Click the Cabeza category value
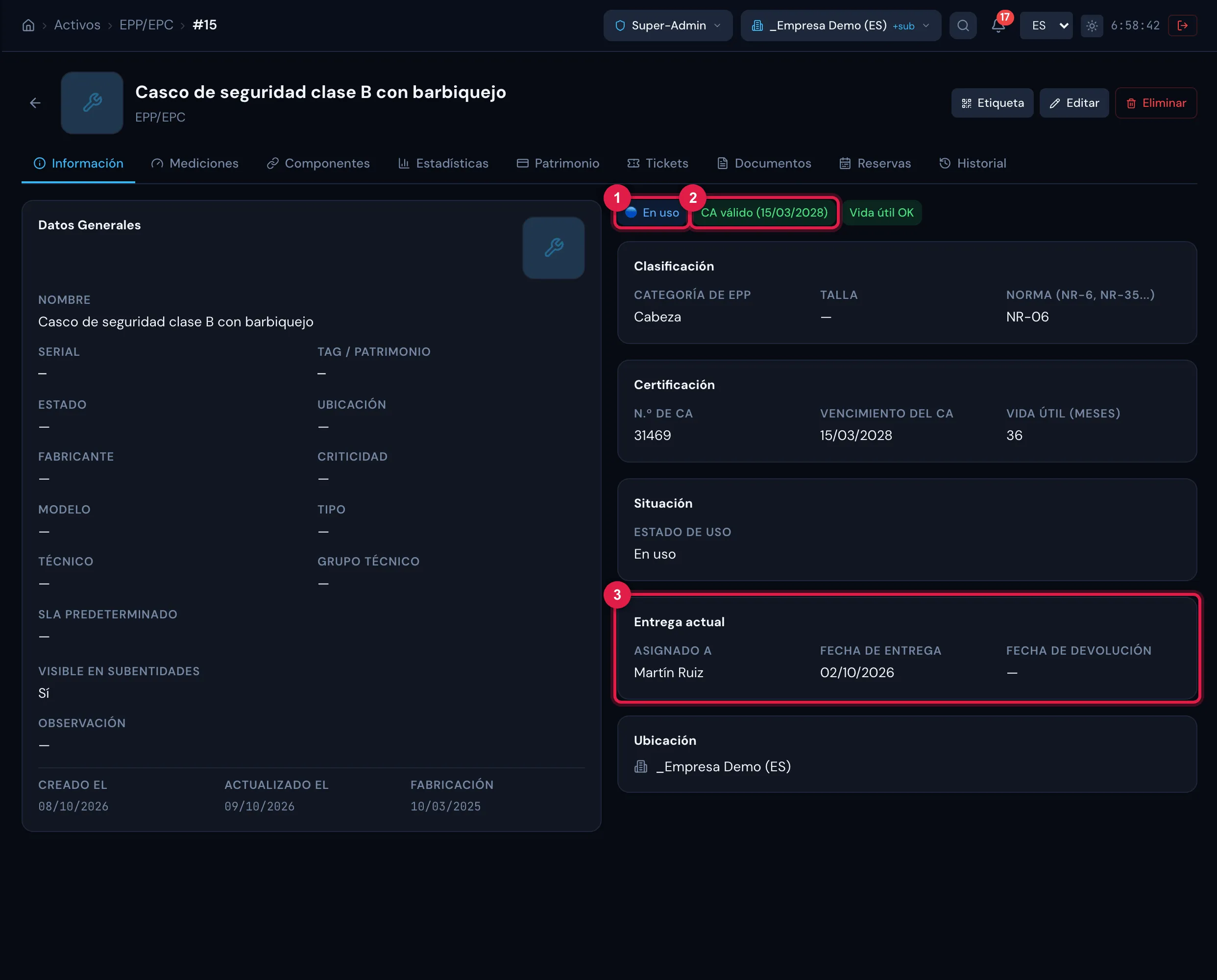 coord(657,317)
